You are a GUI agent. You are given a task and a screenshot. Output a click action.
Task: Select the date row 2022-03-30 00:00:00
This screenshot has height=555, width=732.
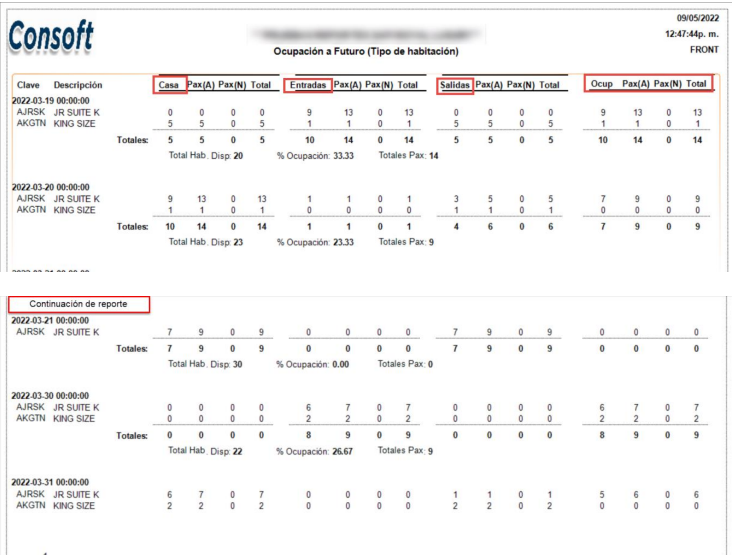(50, 396)
